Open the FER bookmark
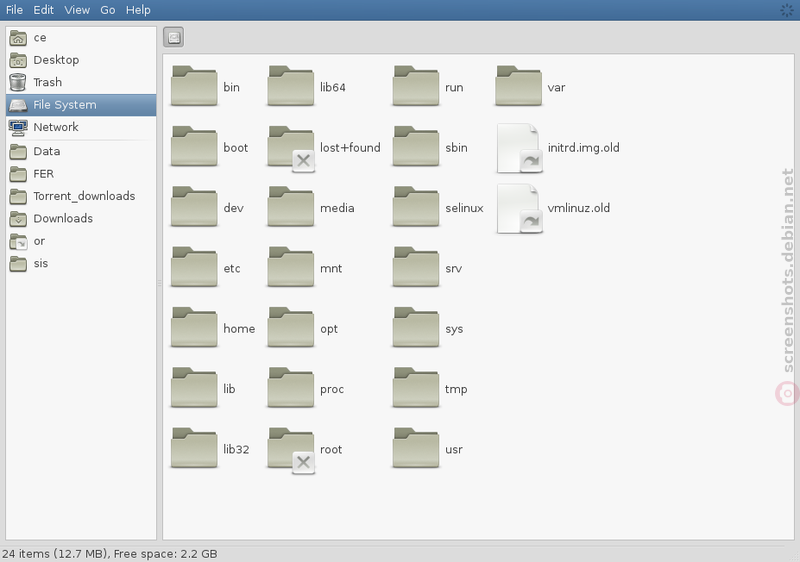800x562 pixels. point(81,174)
